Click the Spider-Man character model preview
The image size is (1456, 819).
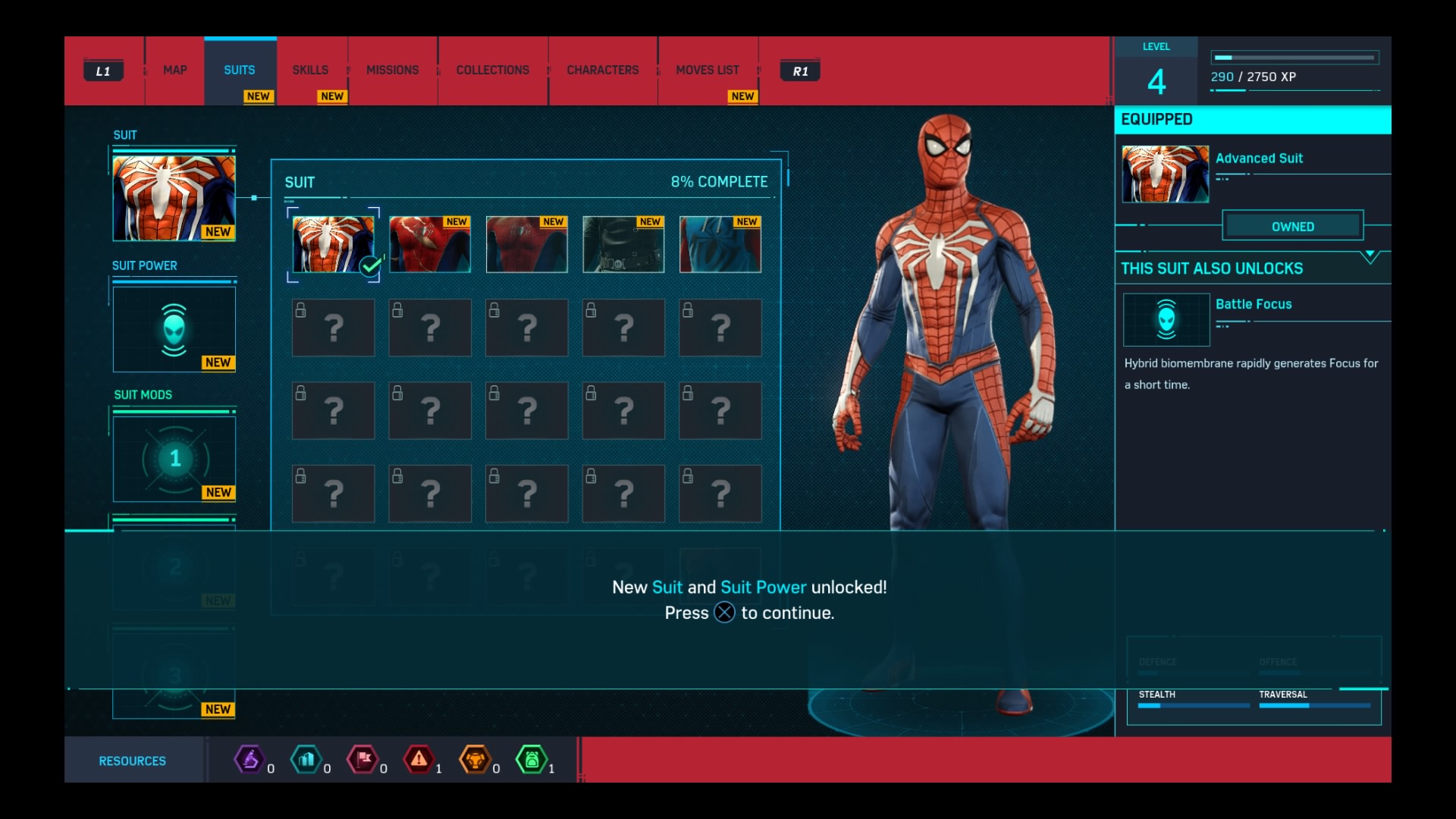point(944,413)
